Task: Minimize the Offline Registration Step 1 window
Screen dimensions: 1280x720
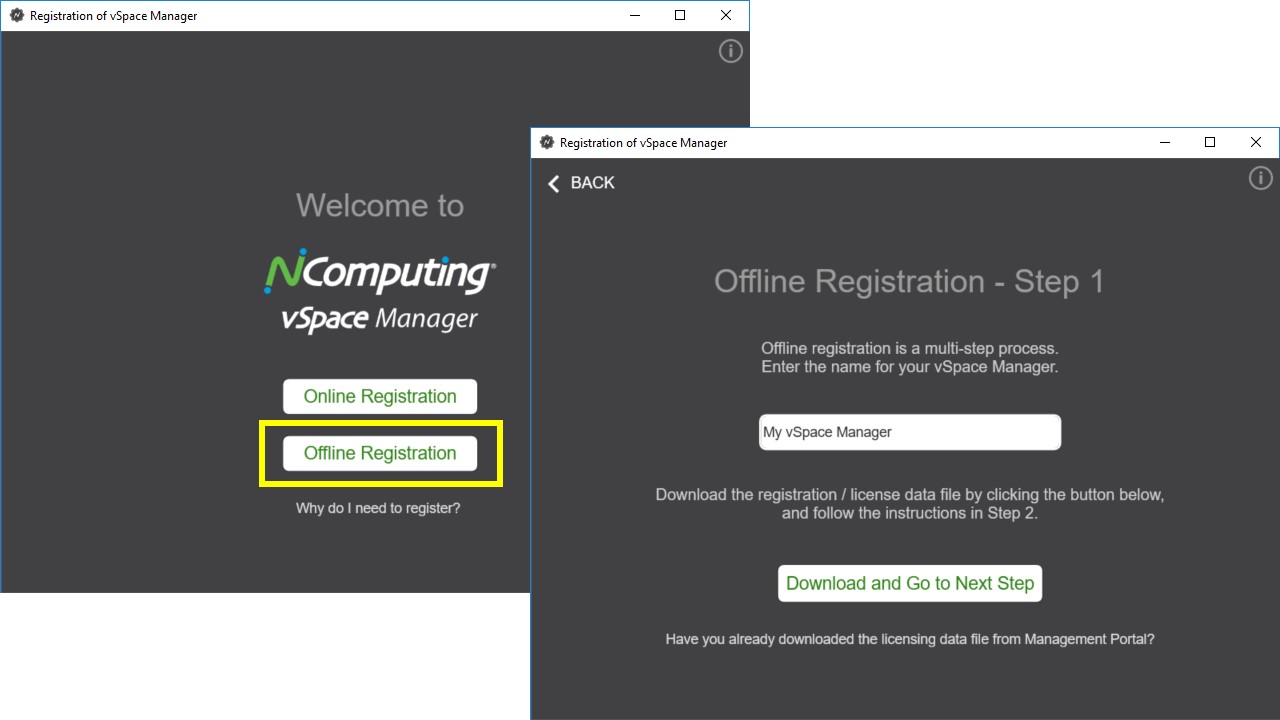Action: coord(1164,142)
